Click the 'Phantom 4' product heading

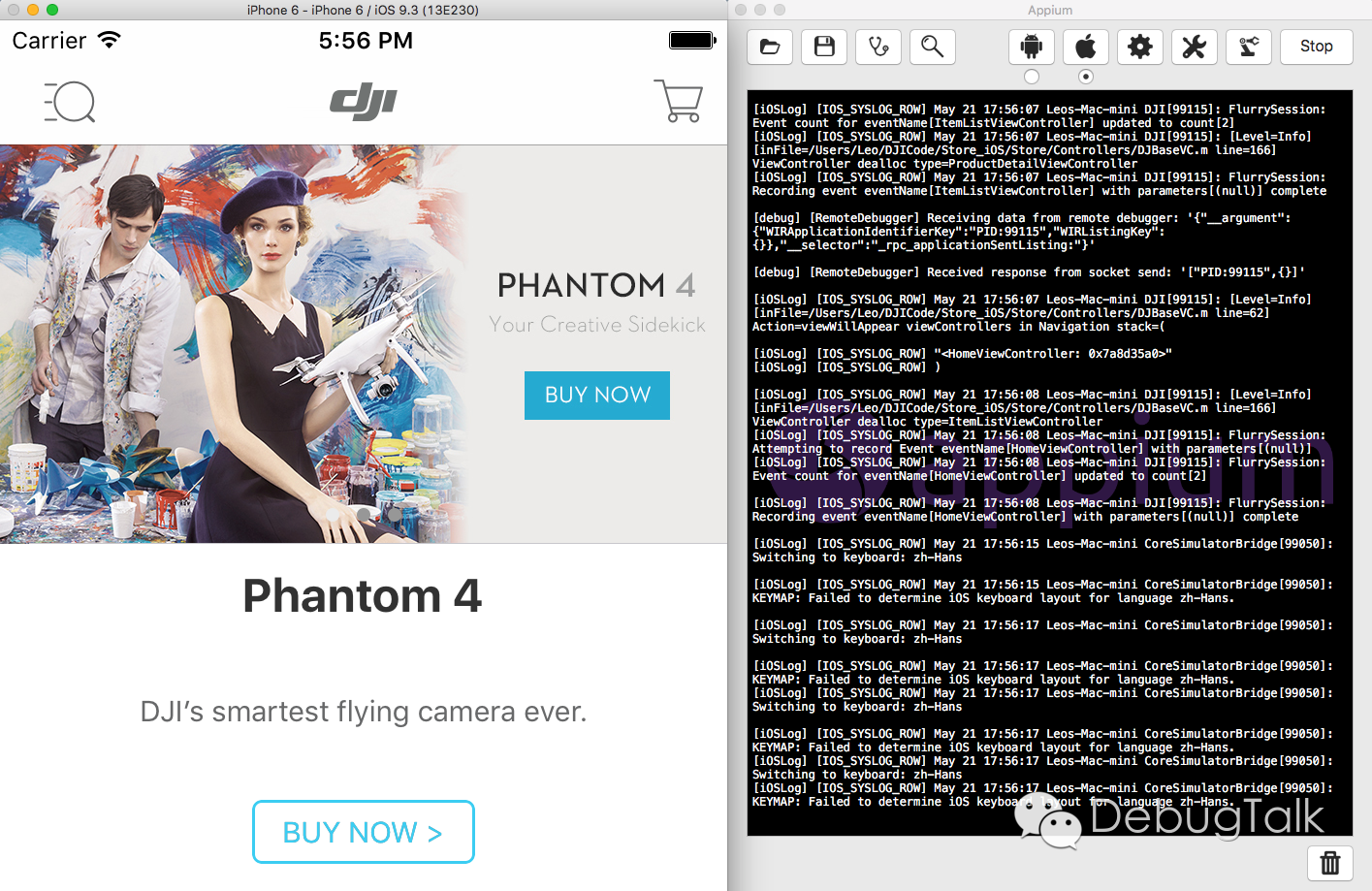click(x=363, y=595)
